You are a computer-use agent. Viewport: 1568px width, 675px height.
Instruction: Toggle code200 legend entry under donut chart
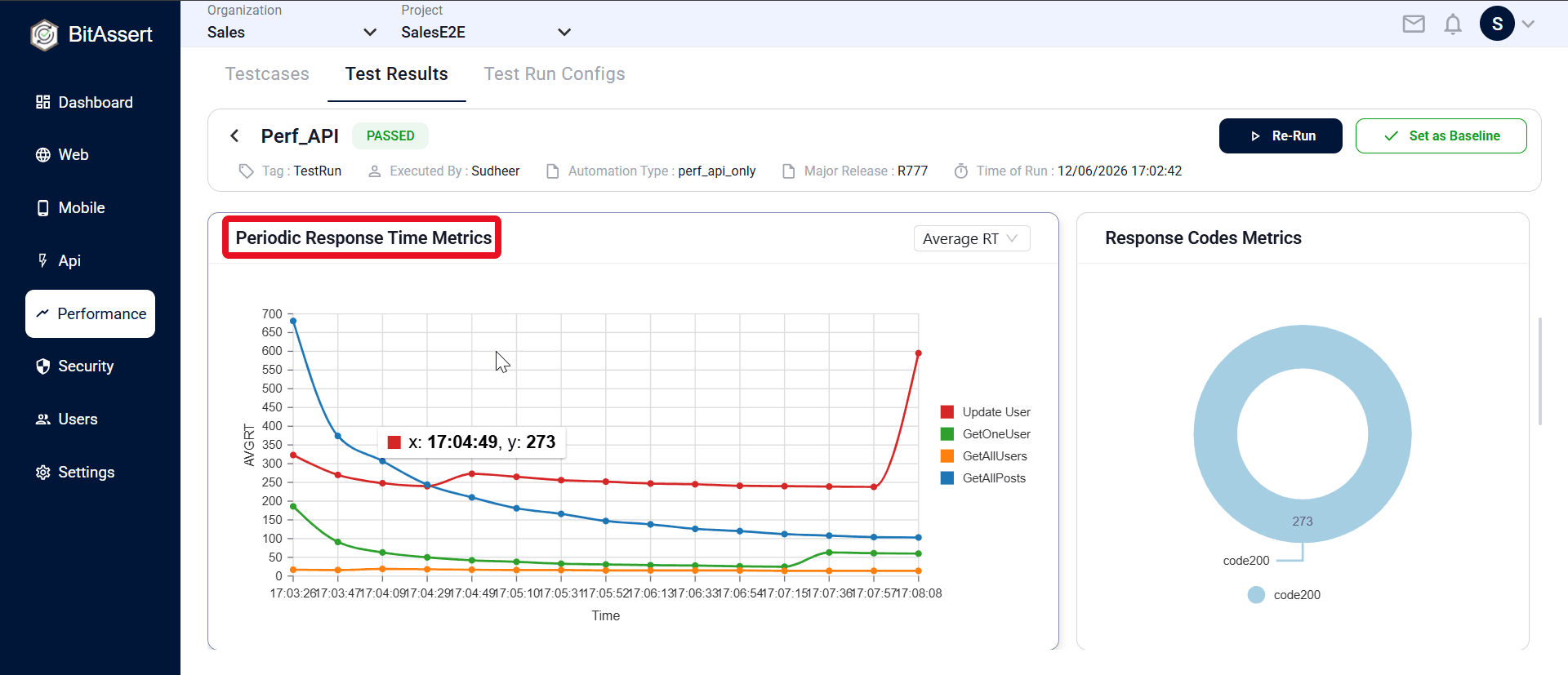(1285, 595)
